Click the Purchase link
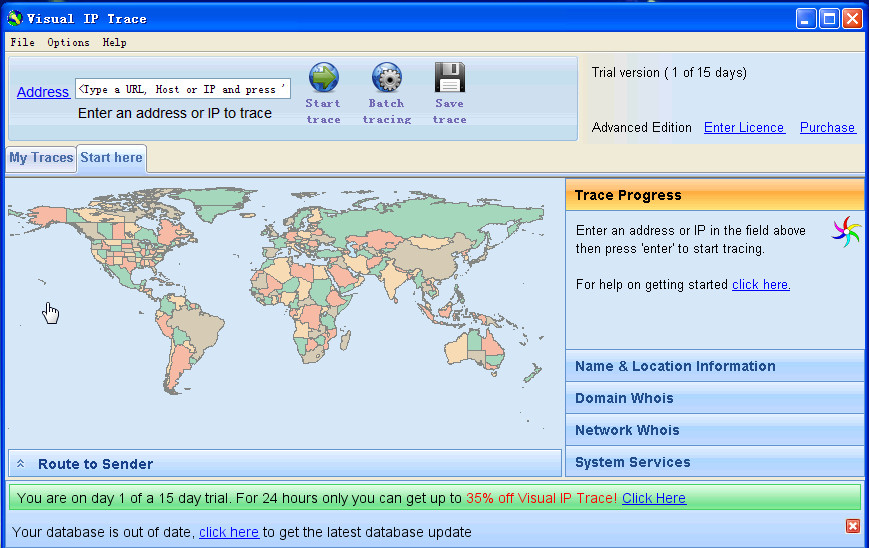The width and height of the screenshot is (869, 548). click(x=827, y=127)
